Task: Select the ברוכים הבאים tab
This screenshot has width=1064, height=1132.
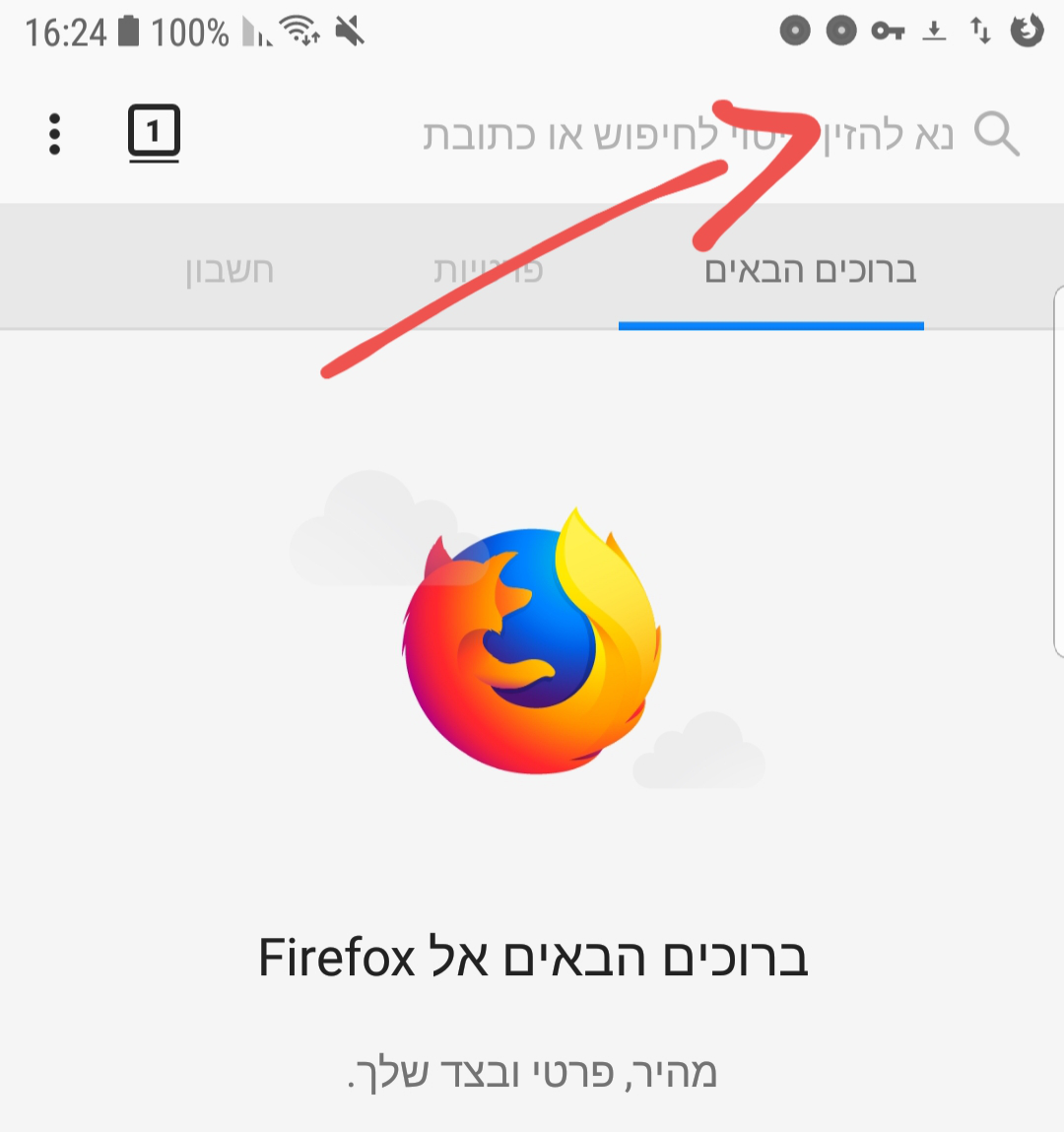Action: pyautogui.click(x=810, y=271)
